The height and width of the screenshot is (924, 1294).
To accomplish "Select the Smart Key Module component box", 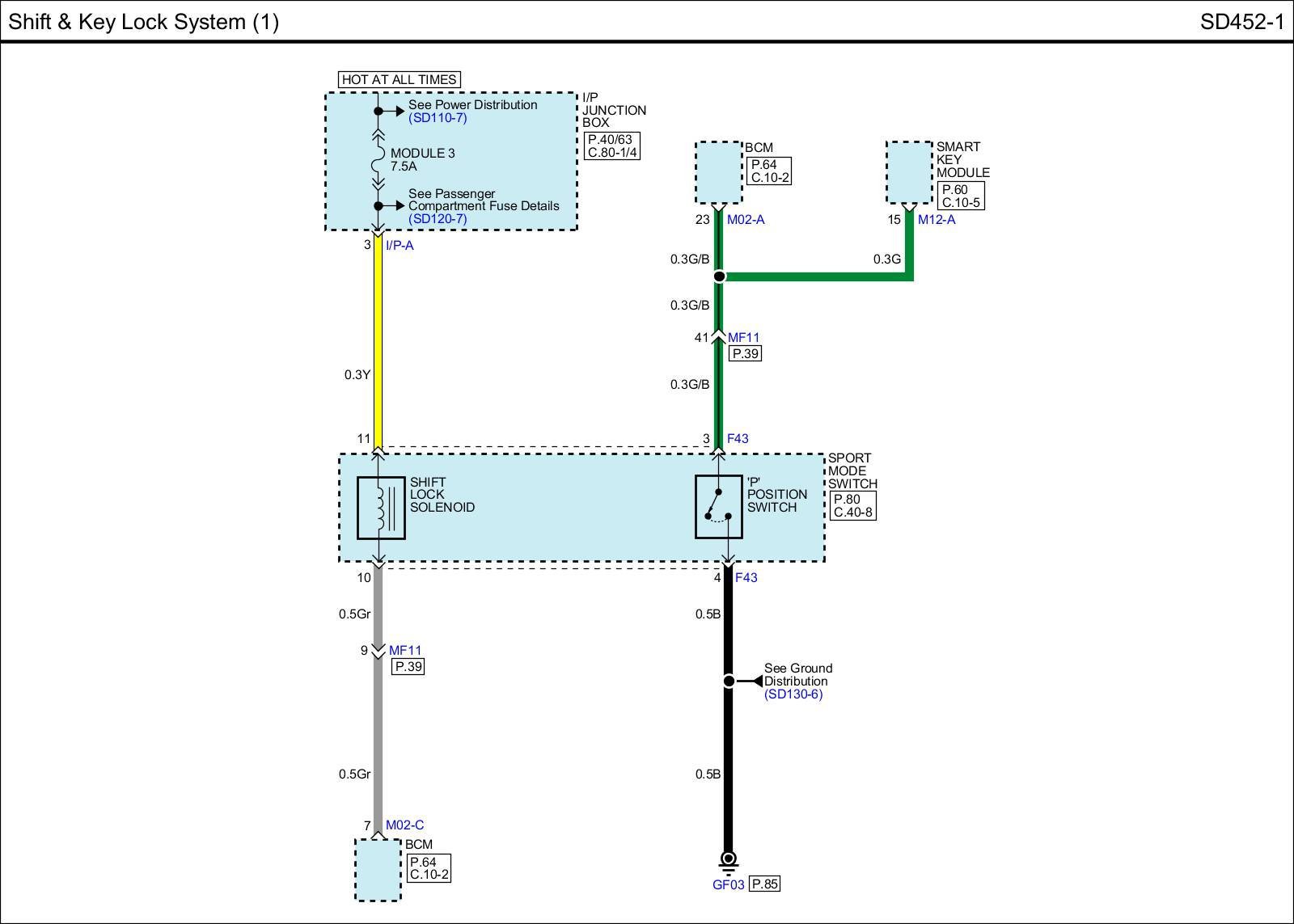I will [909, 173].
